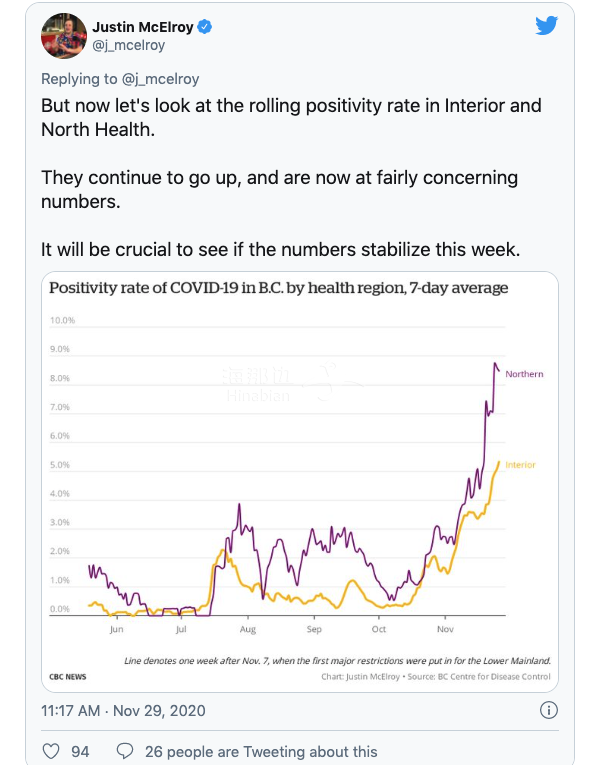Like the tweet with the heart icon
The width and height of the screenshot is (590, 765).
tap(51, 751)
